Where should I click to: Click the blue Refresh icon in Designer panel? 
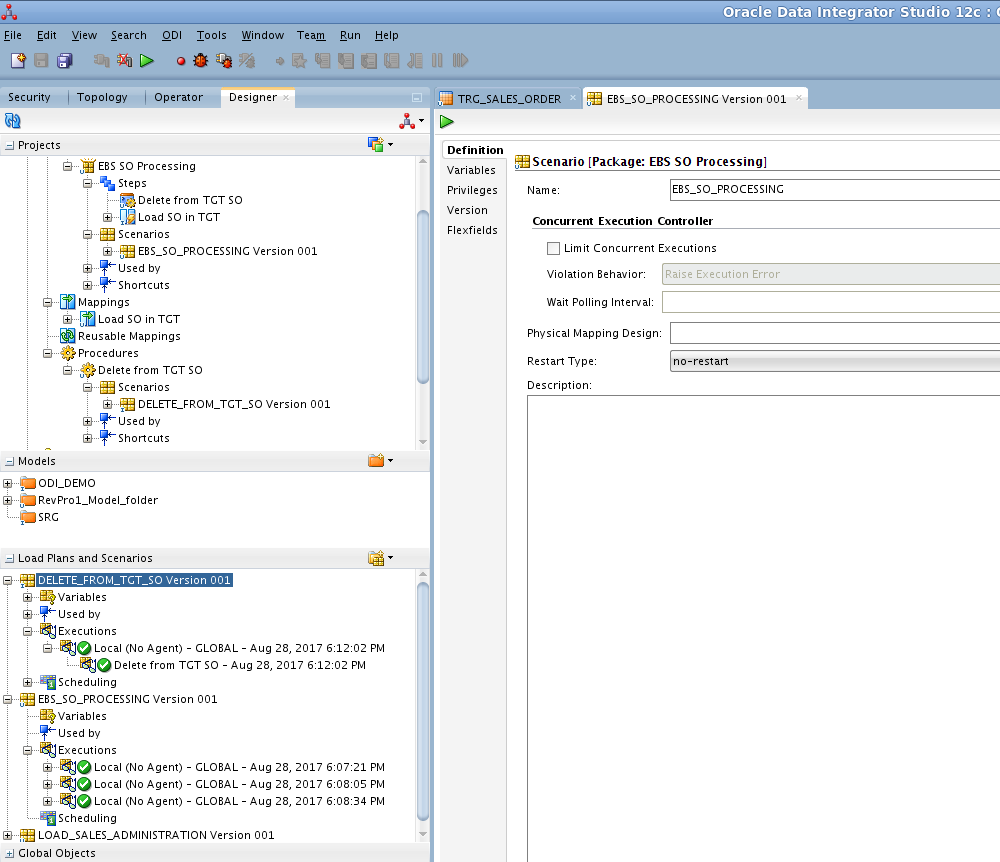pos(13,121)
